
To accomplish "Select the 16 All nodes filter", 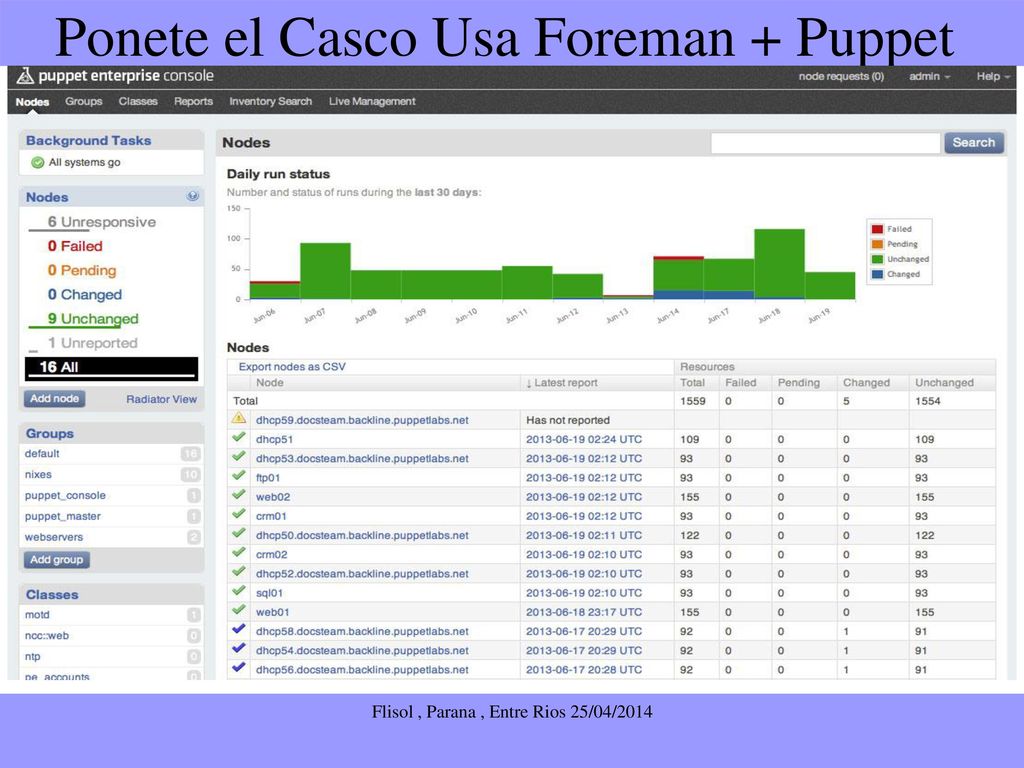I will point(112,368).
